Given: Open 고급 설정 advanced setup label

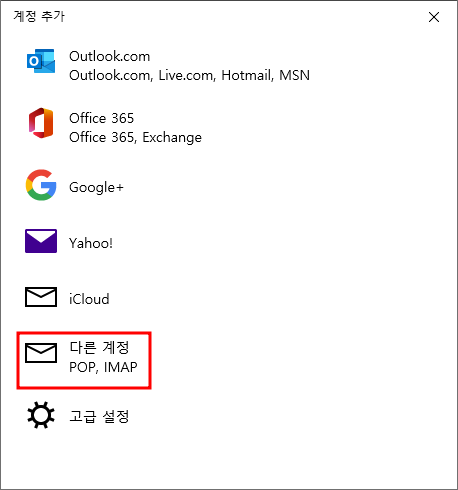Looking at the screenshot, I should tap(99, 416).
